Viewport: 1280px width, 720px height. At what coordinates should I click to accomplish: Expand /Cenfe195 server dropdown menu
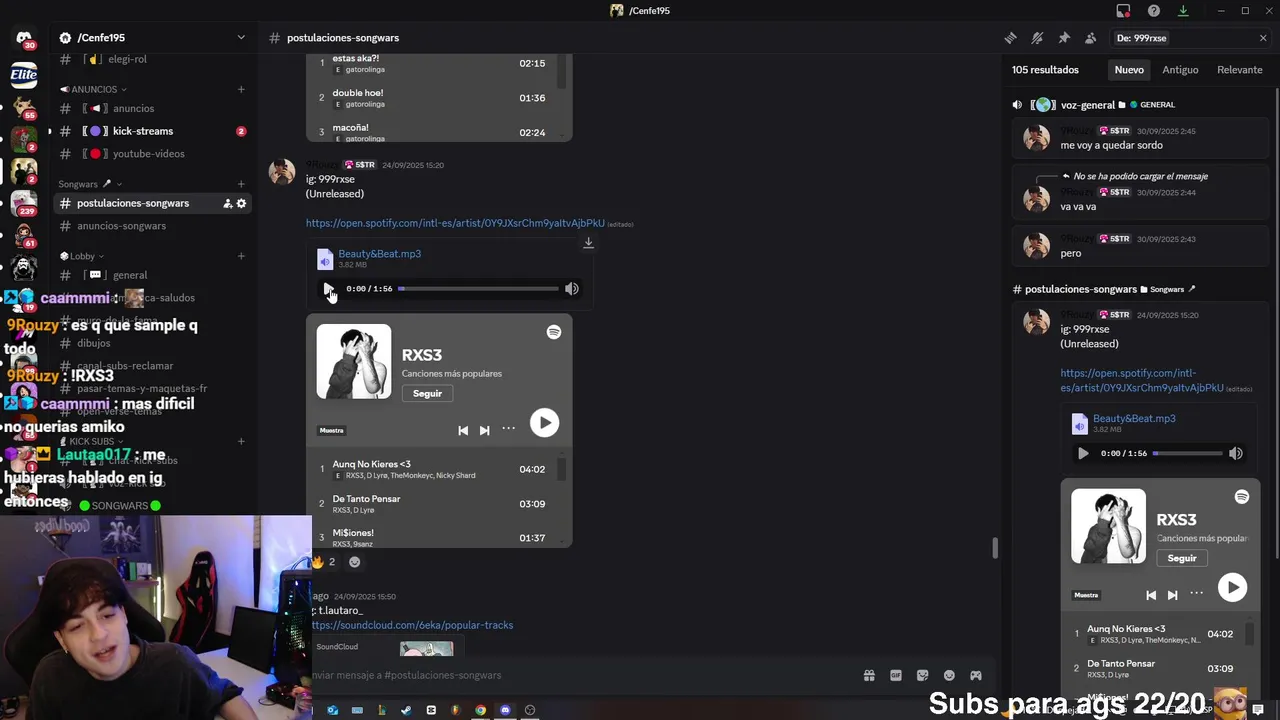pos(240,38)
